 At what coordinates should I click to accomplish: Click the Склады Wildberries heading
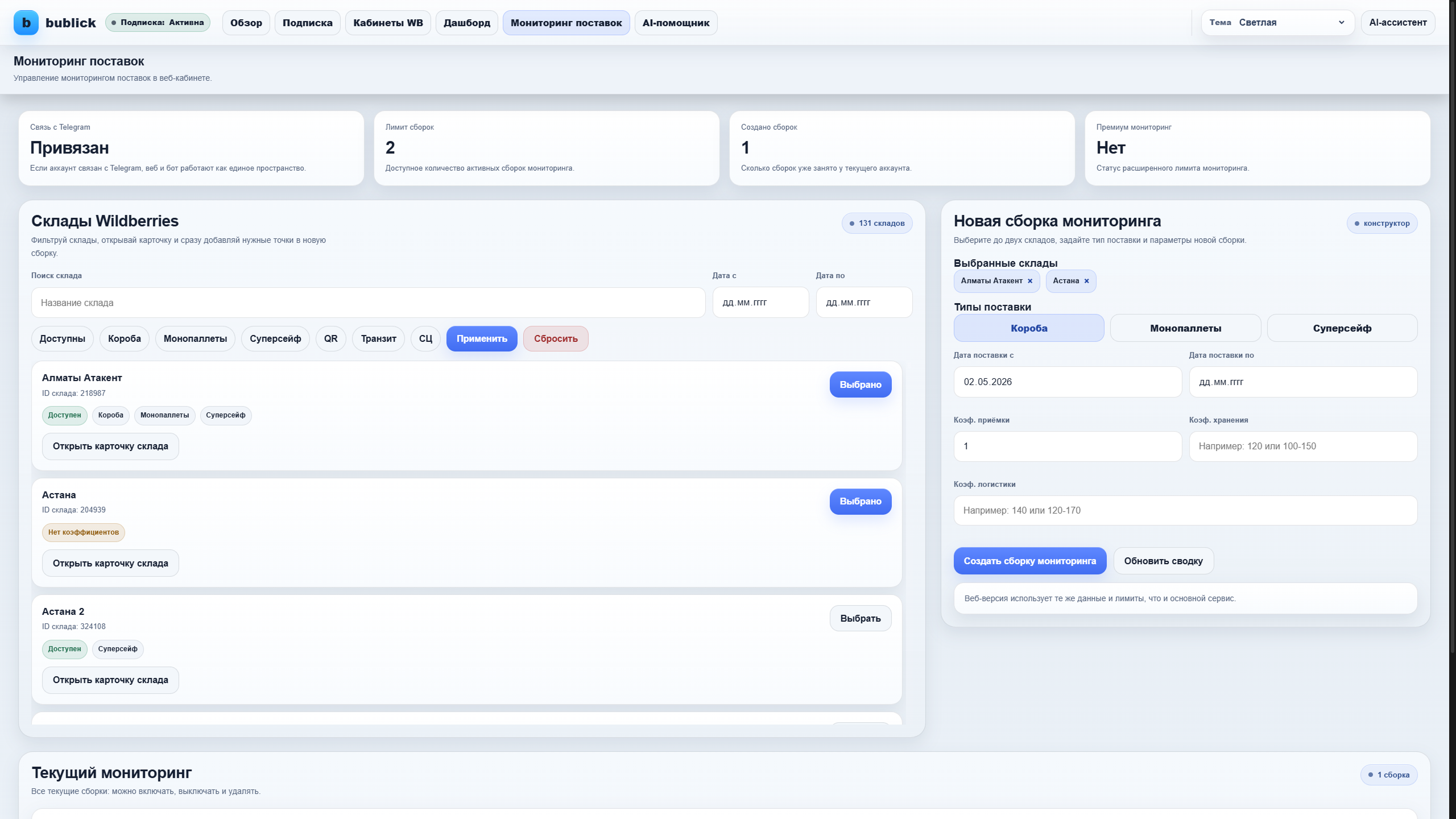(x=105, y=221)
